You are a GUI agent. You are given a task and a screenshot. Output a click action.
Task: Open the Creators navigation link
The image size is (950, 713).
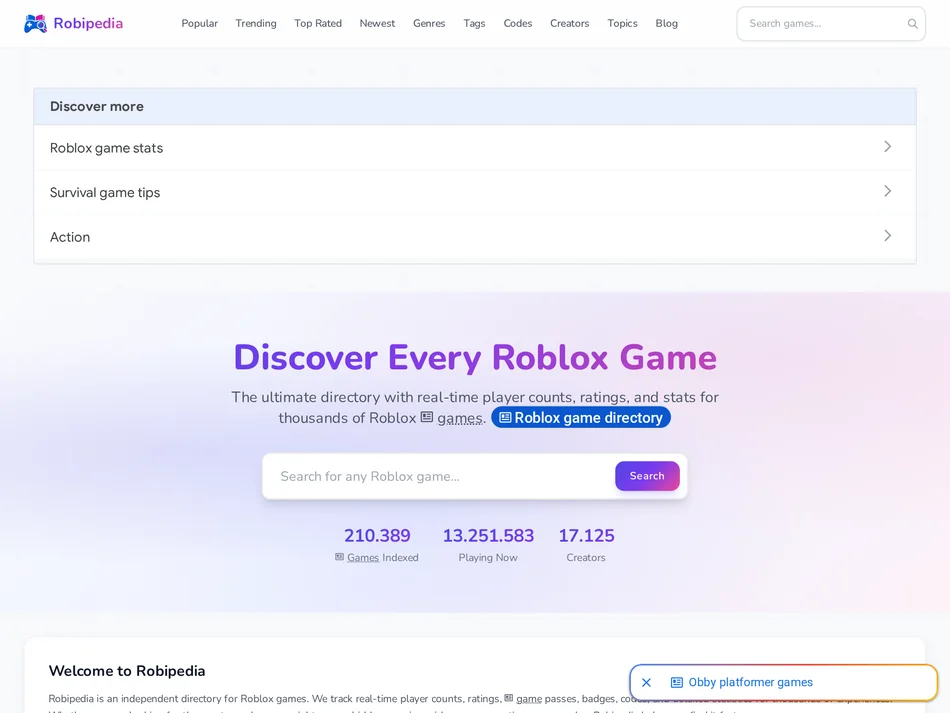570,24
